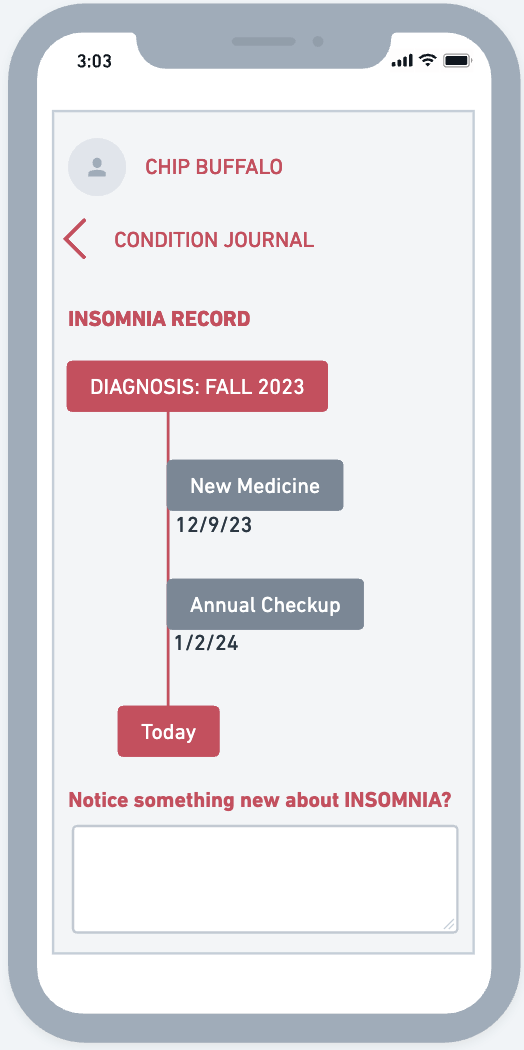This screenshot has height=1050, width=524.
Task: Click the text area resize handle
Action: (x=449, y=924)
